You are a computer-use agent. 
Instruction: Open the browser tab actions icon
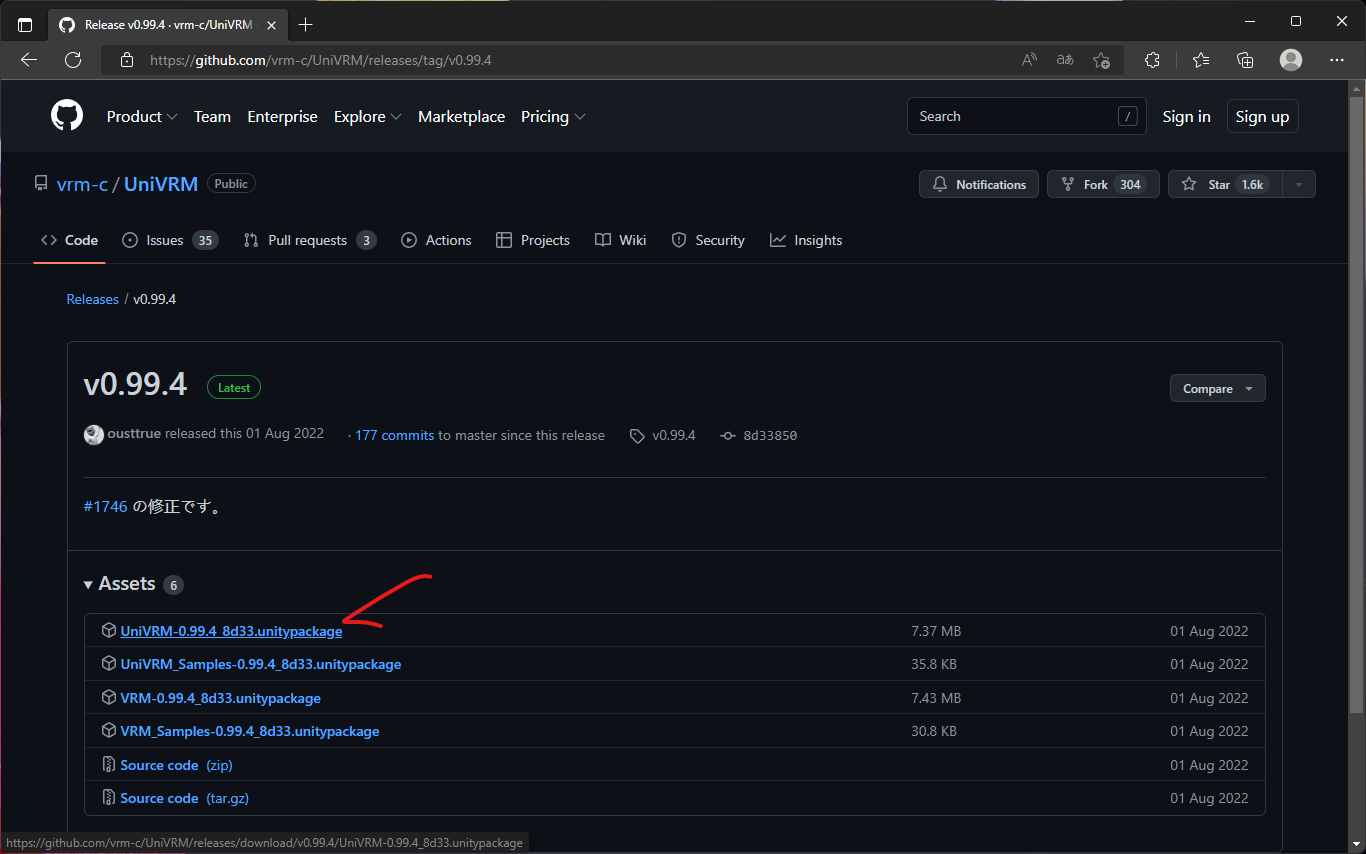pos(25,24)
